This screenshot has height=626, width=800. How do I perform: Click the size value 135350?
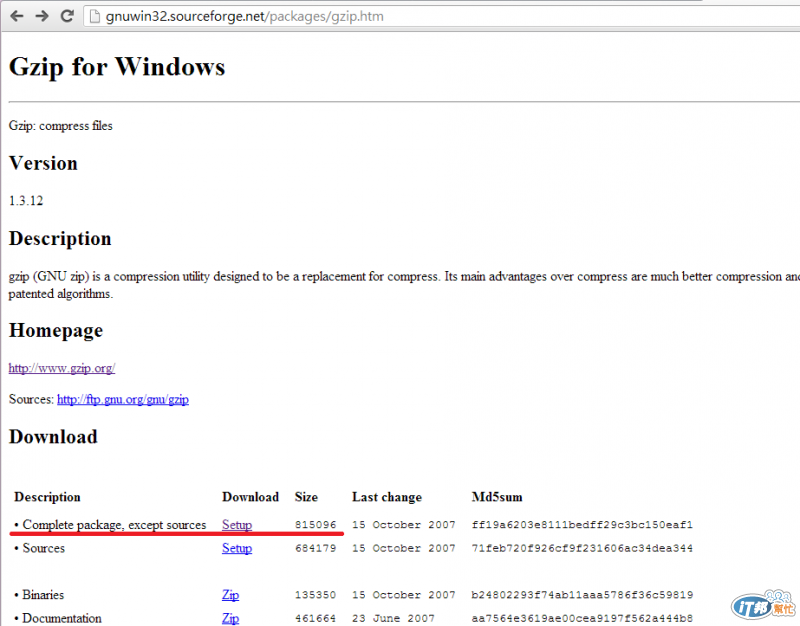(x=315, y=595)
